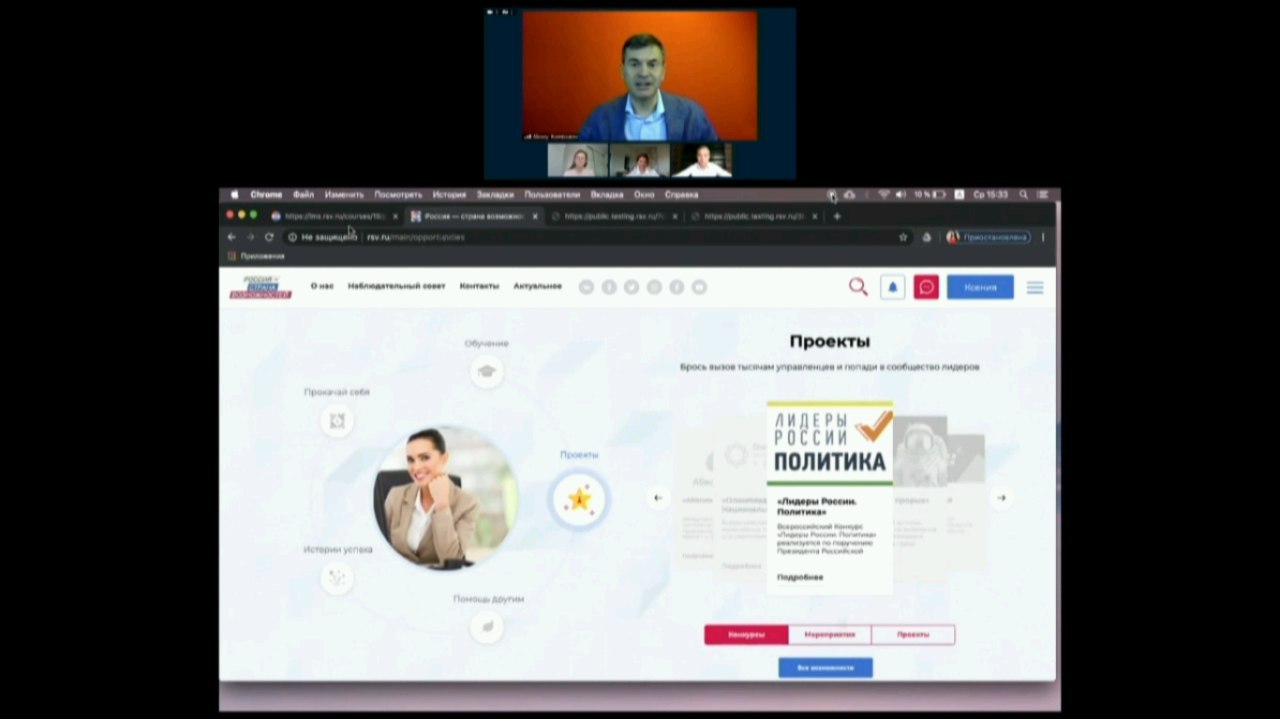Image resolution: width=1280 pixels, height=719 pixels.
Task: Select the Проекты star circle icon
Action: tap(579, 499)
